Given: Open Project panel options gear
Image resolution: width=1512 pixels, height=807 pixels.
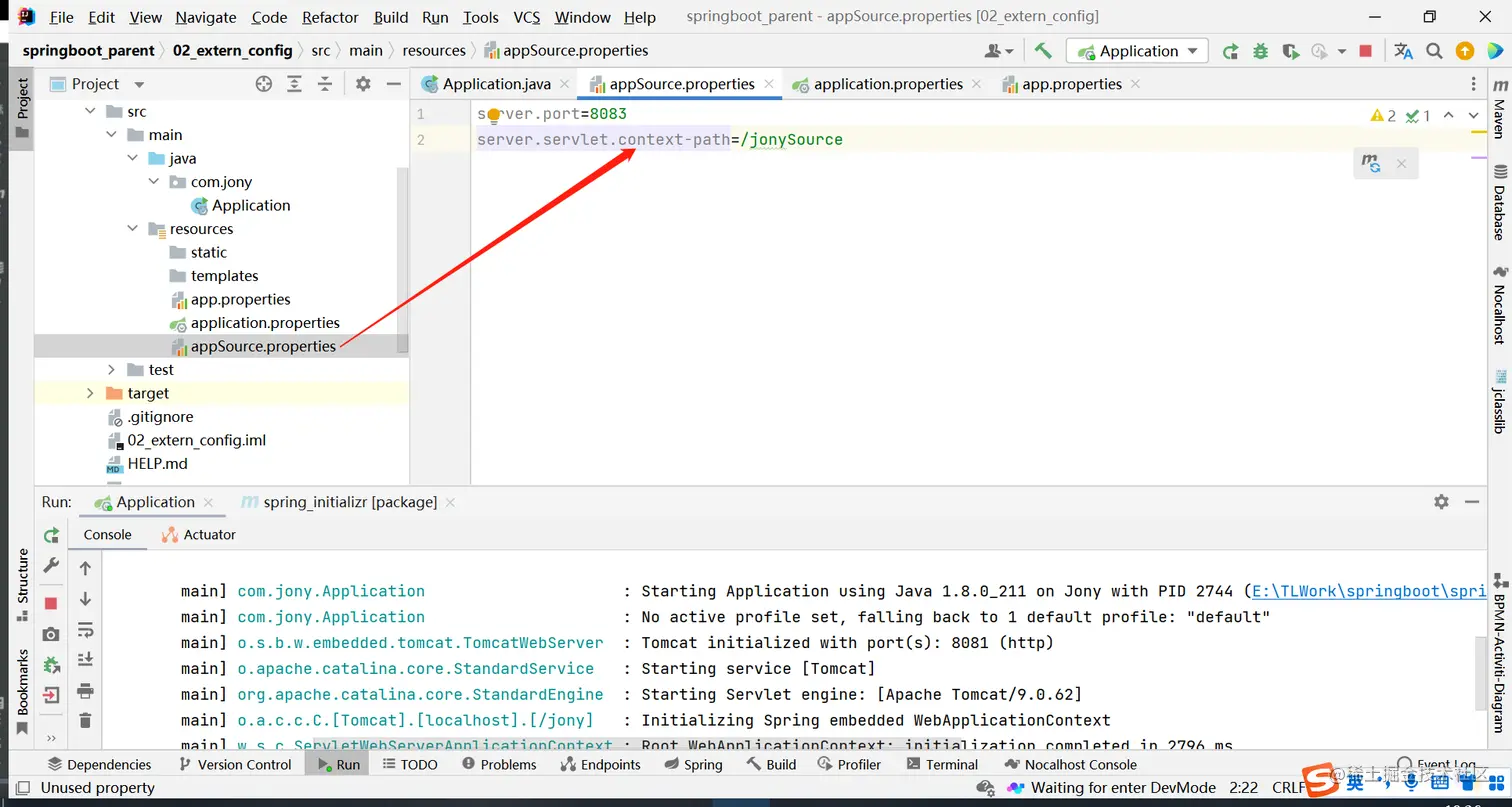Looking at the screenshot, I should click(x=363, y=84).
